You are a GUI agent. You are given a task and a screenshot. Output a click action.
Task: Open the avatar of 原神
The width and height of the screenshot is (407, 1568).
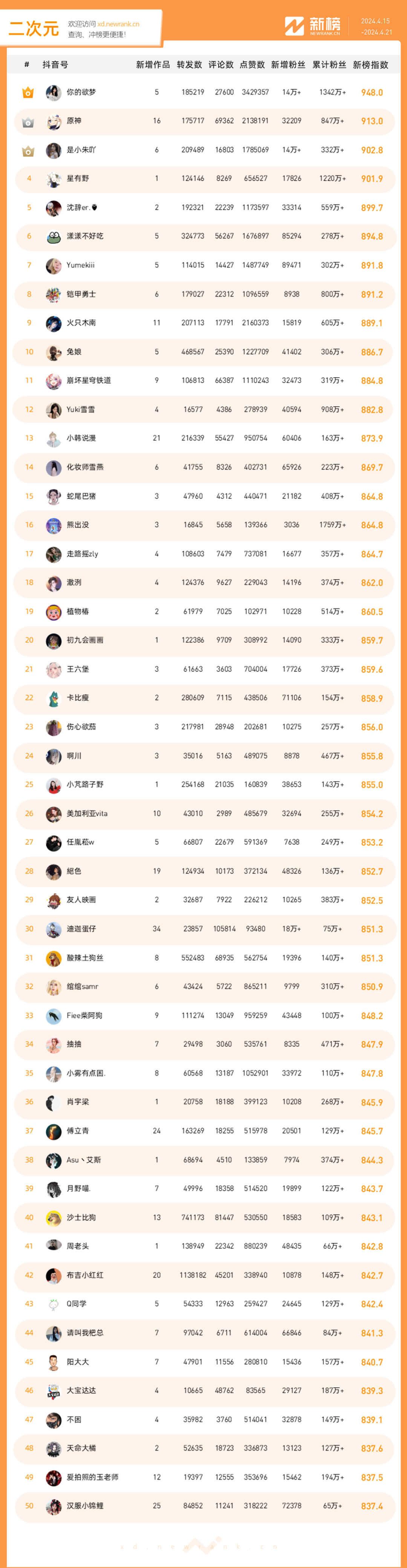pyautogui.click(x=54, y=121)
